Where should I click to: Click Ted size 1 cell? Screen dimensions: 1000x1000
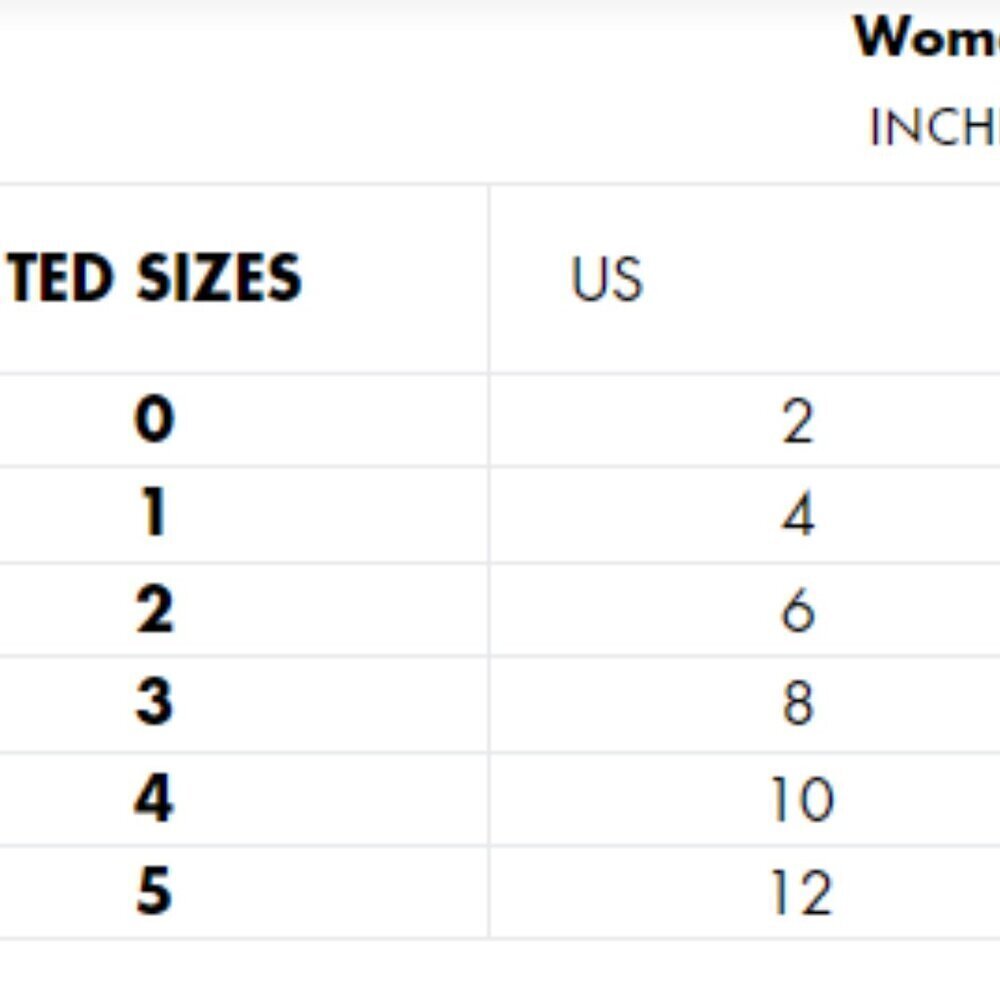244,515
